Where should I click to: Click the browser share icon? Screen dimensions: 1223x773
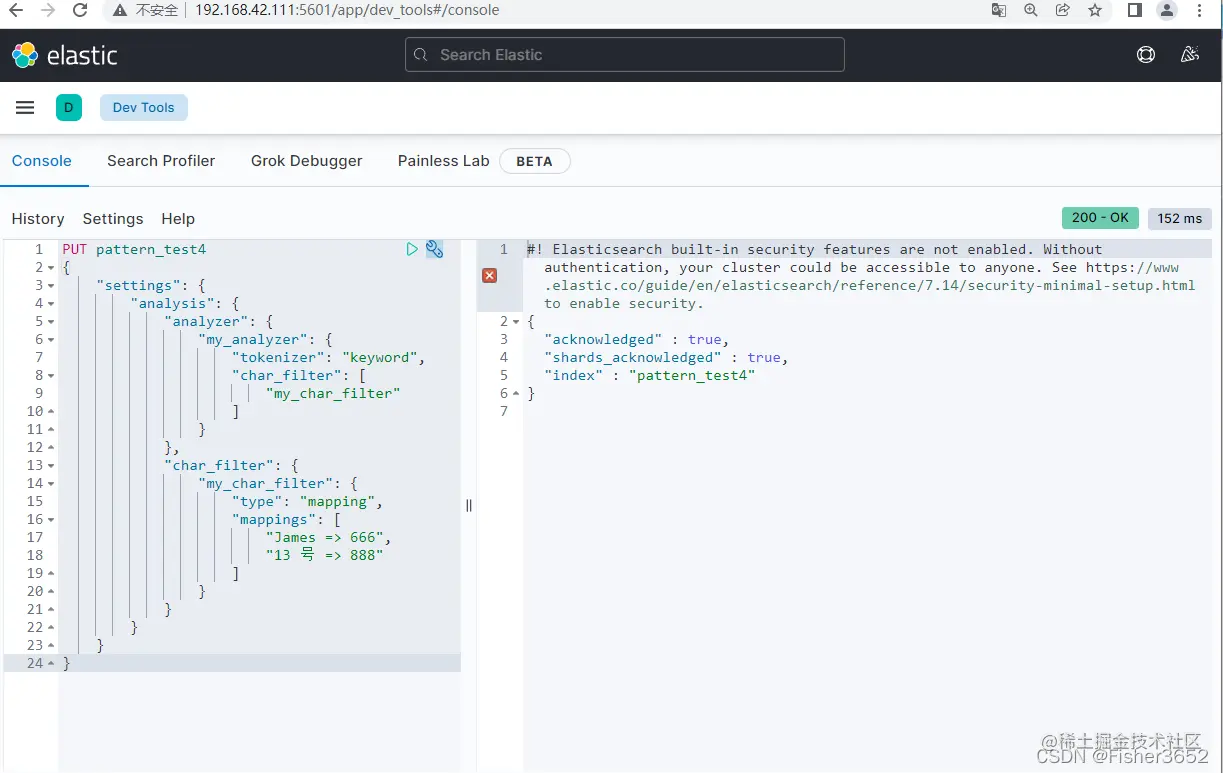pos(1063,10)
